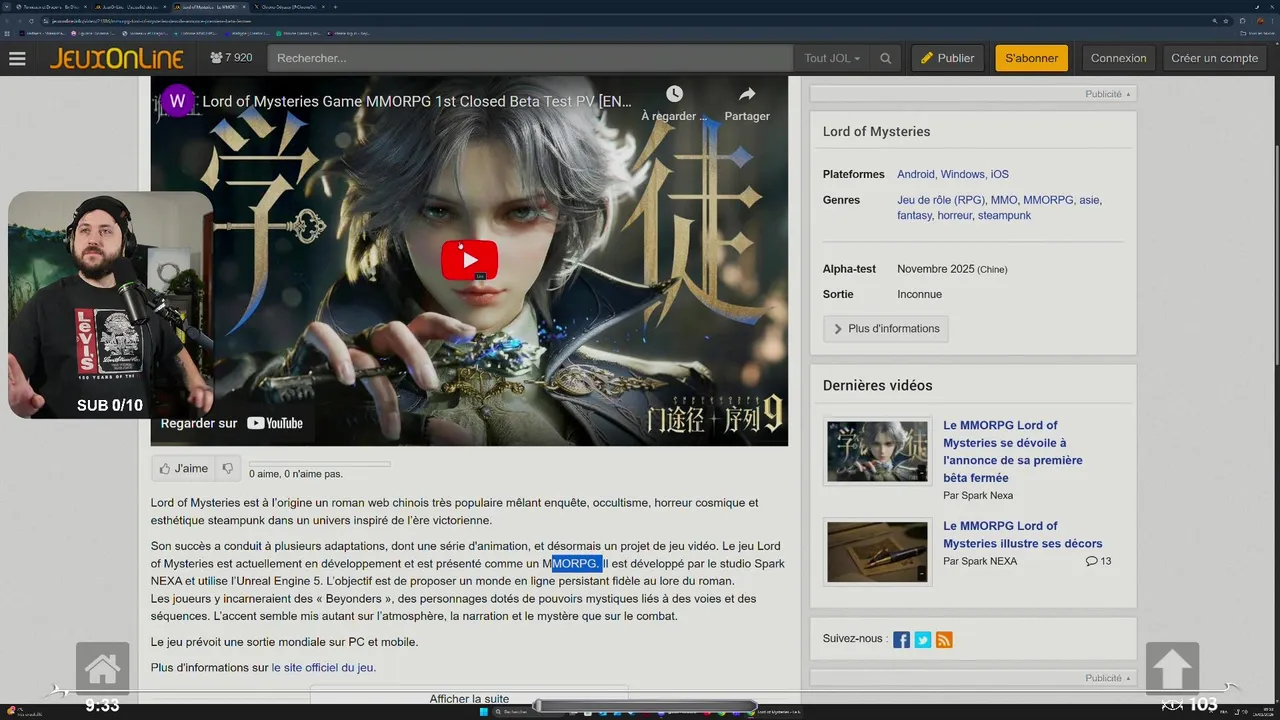Click the J'aime like button
Screen dimensions: 1280x720
184,468
